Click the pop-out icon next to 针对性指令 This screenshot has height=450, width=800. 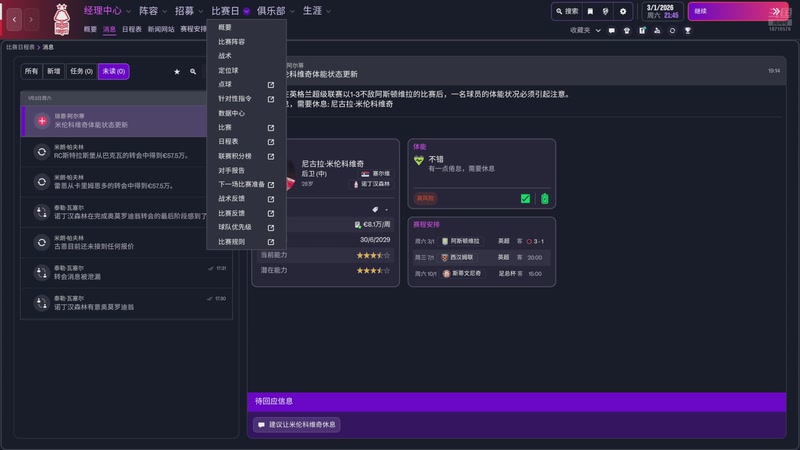[271, 99]
